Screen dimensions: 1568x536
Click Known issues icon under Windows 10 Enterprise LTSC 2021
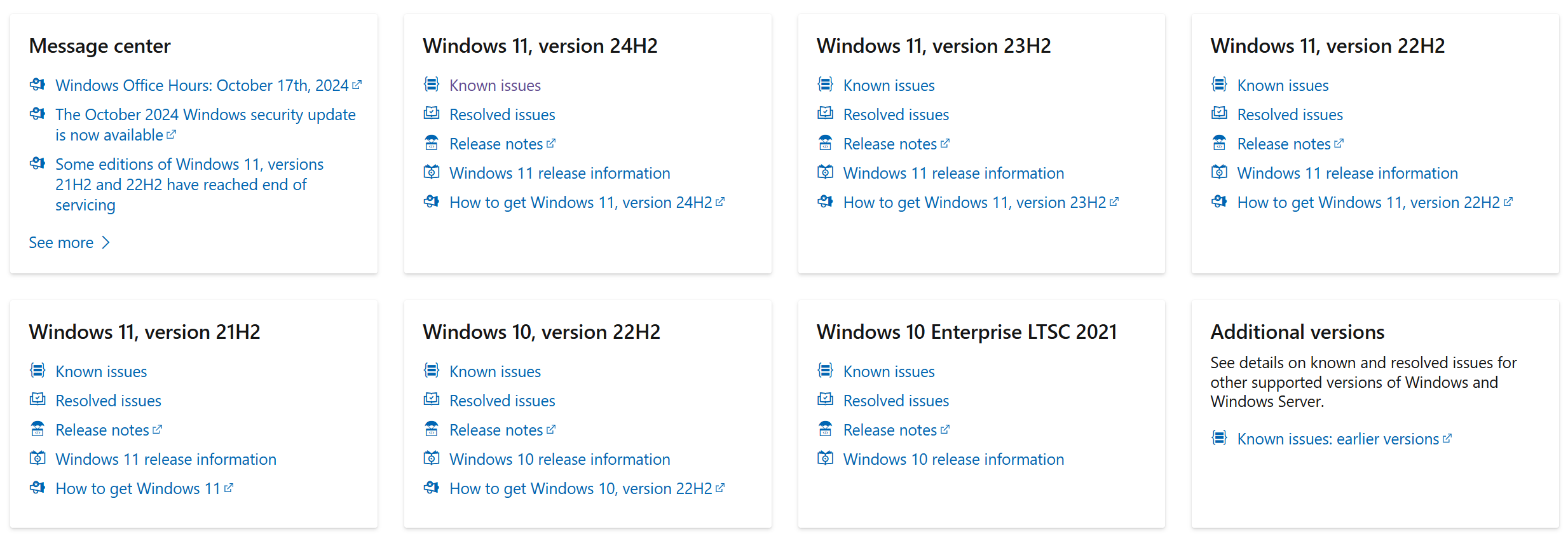click(825, 371)
